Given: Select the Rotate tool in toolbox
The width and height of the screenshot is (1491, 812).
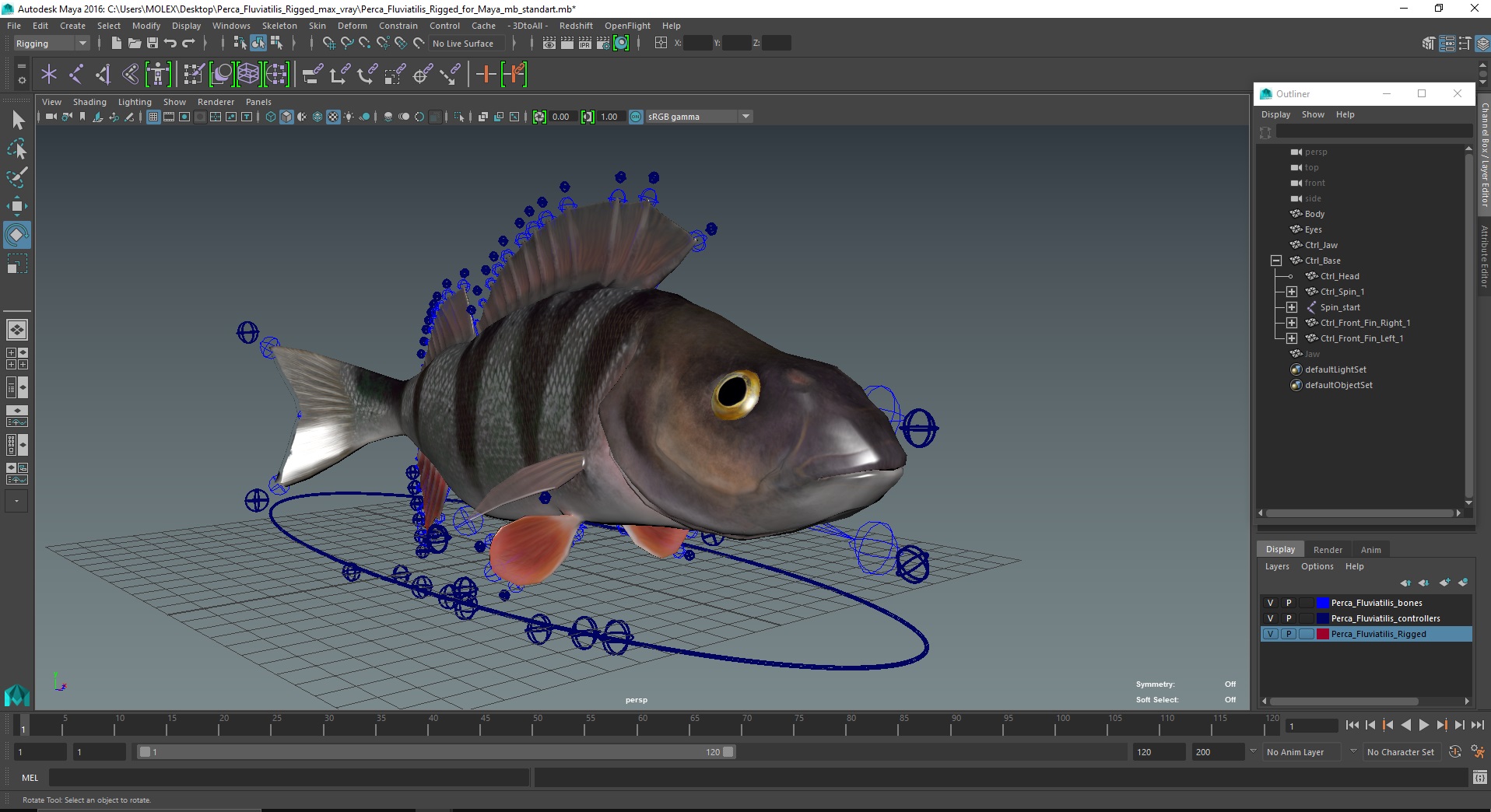Looking at the screenshot, I should click(17, 235).
